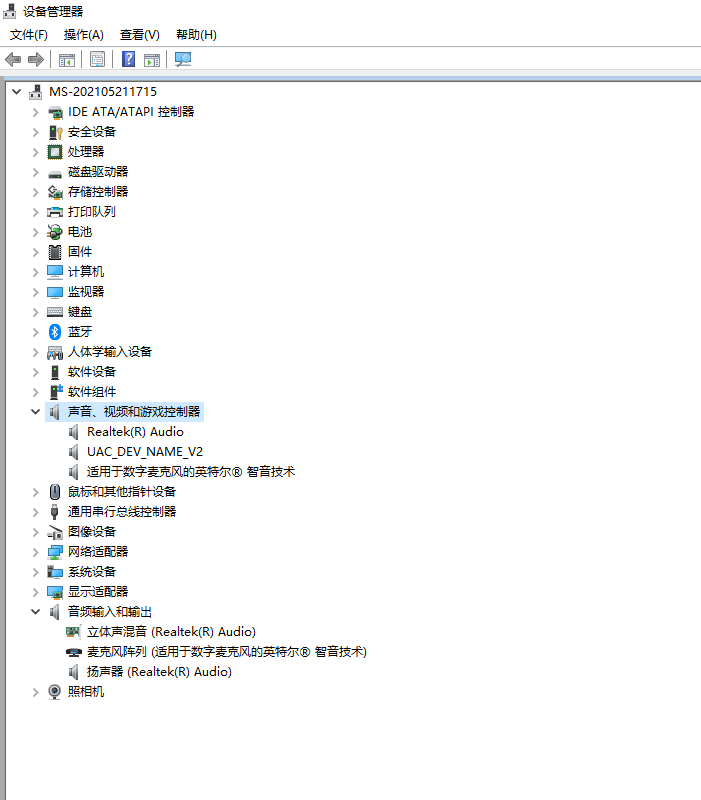Click the 显示适配器 display card icon

click(x=55, y=592)
